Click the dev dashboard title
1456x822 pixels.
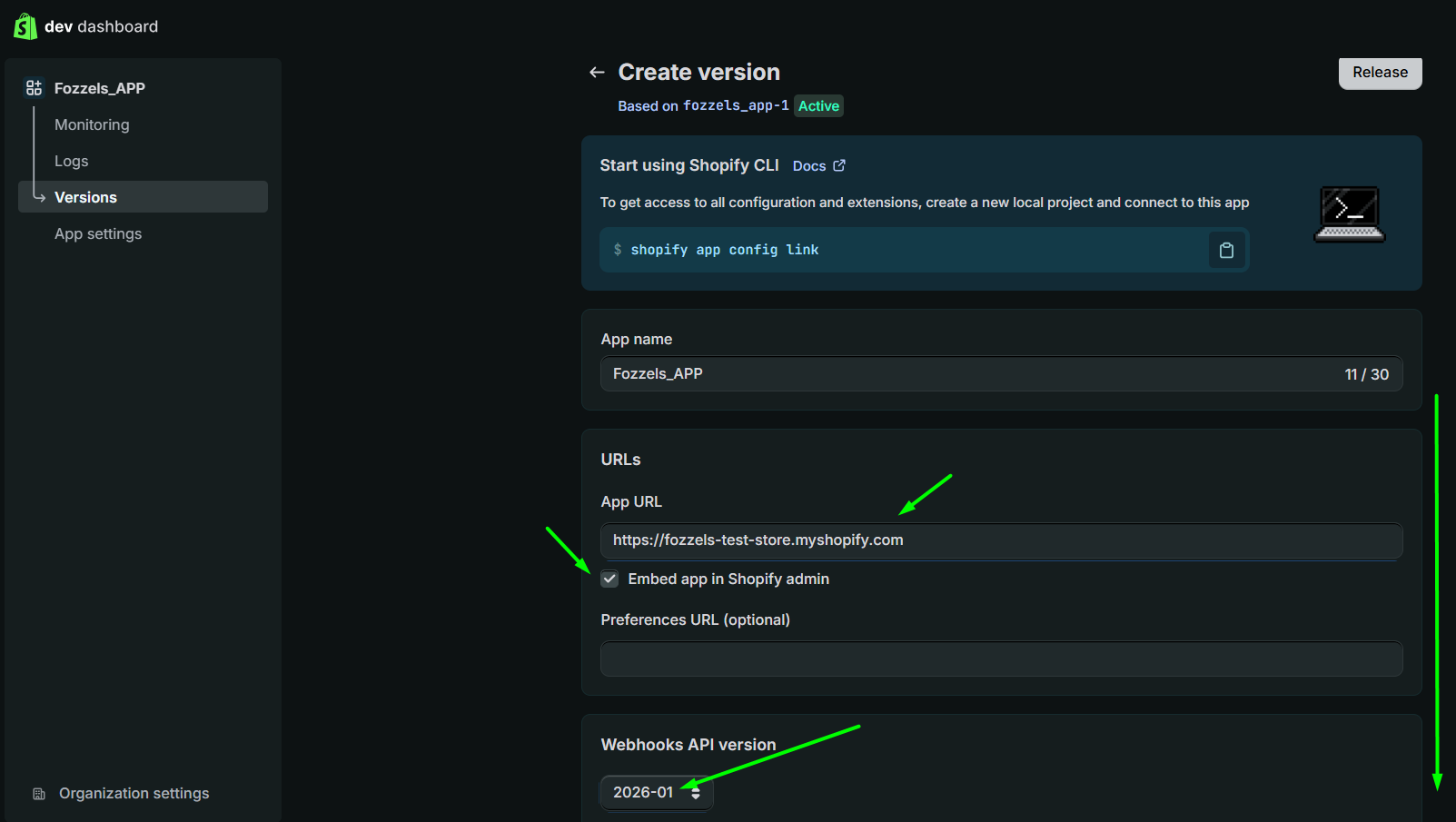101,26
